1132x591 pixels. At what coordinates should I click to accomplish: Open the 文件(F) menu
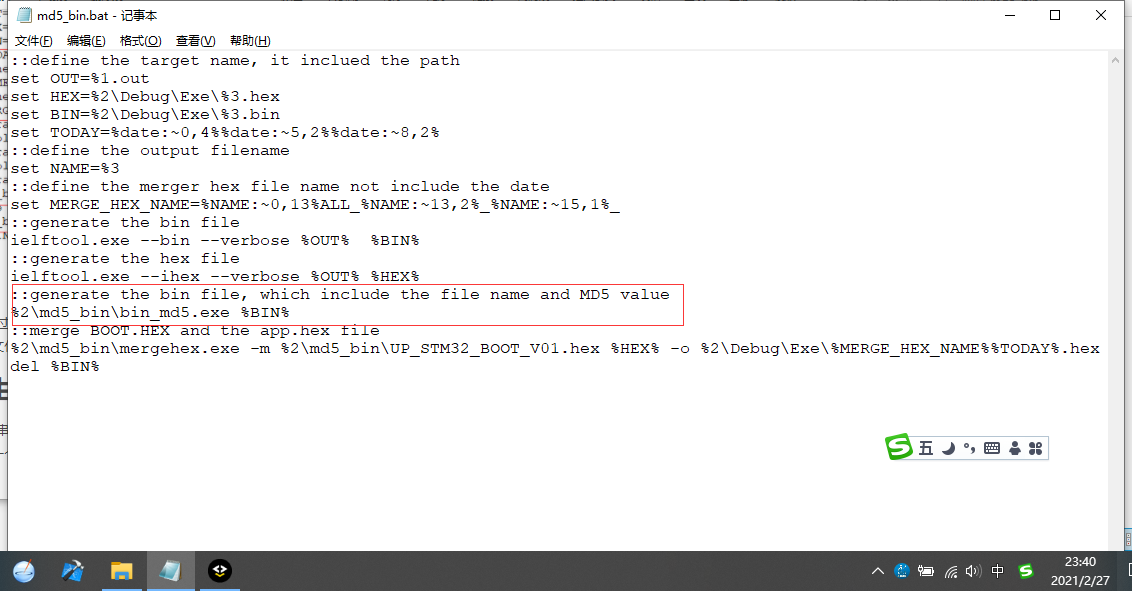pos(33,41)
